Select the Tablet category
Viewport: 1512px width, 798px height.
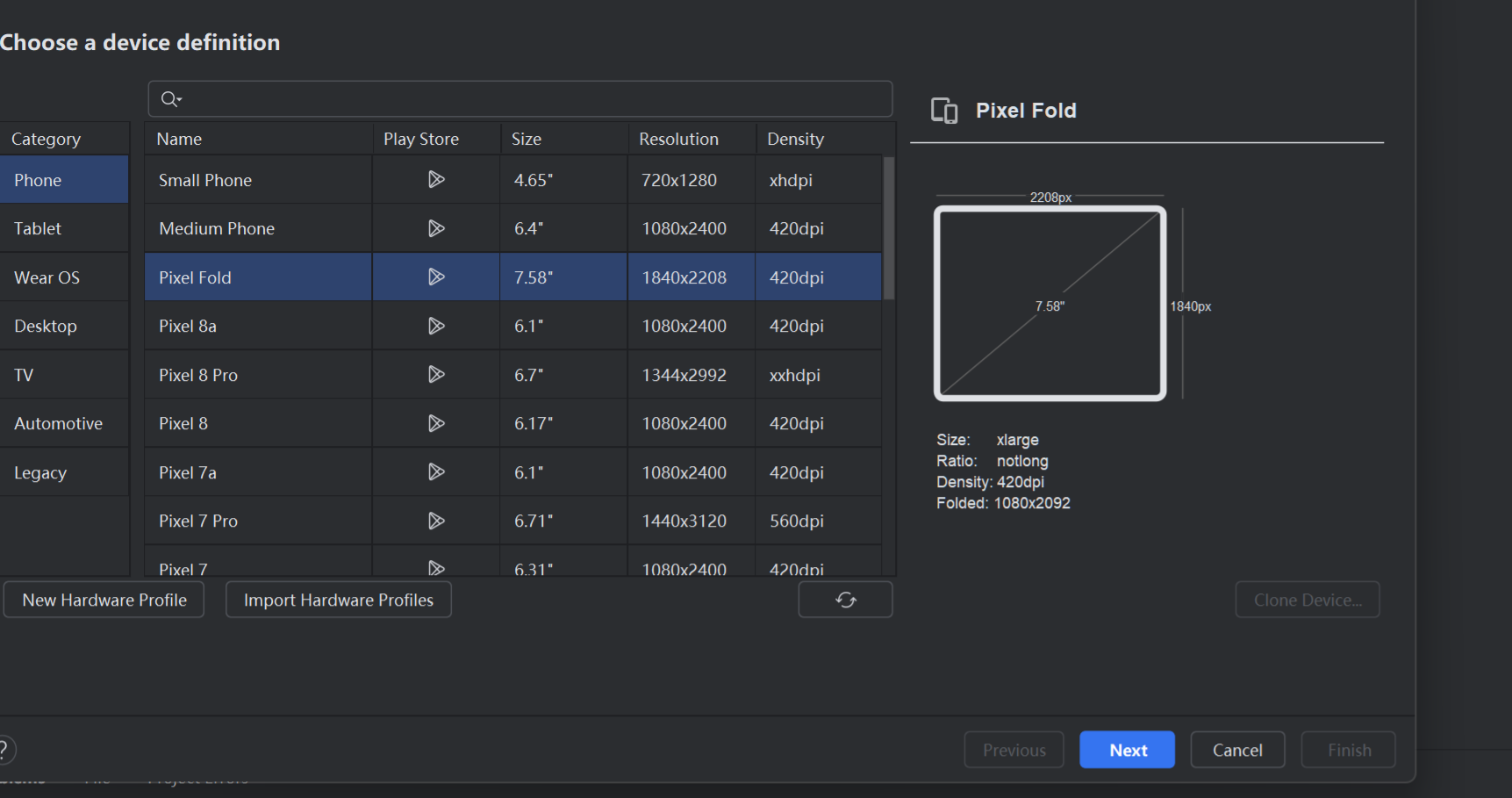64,228
